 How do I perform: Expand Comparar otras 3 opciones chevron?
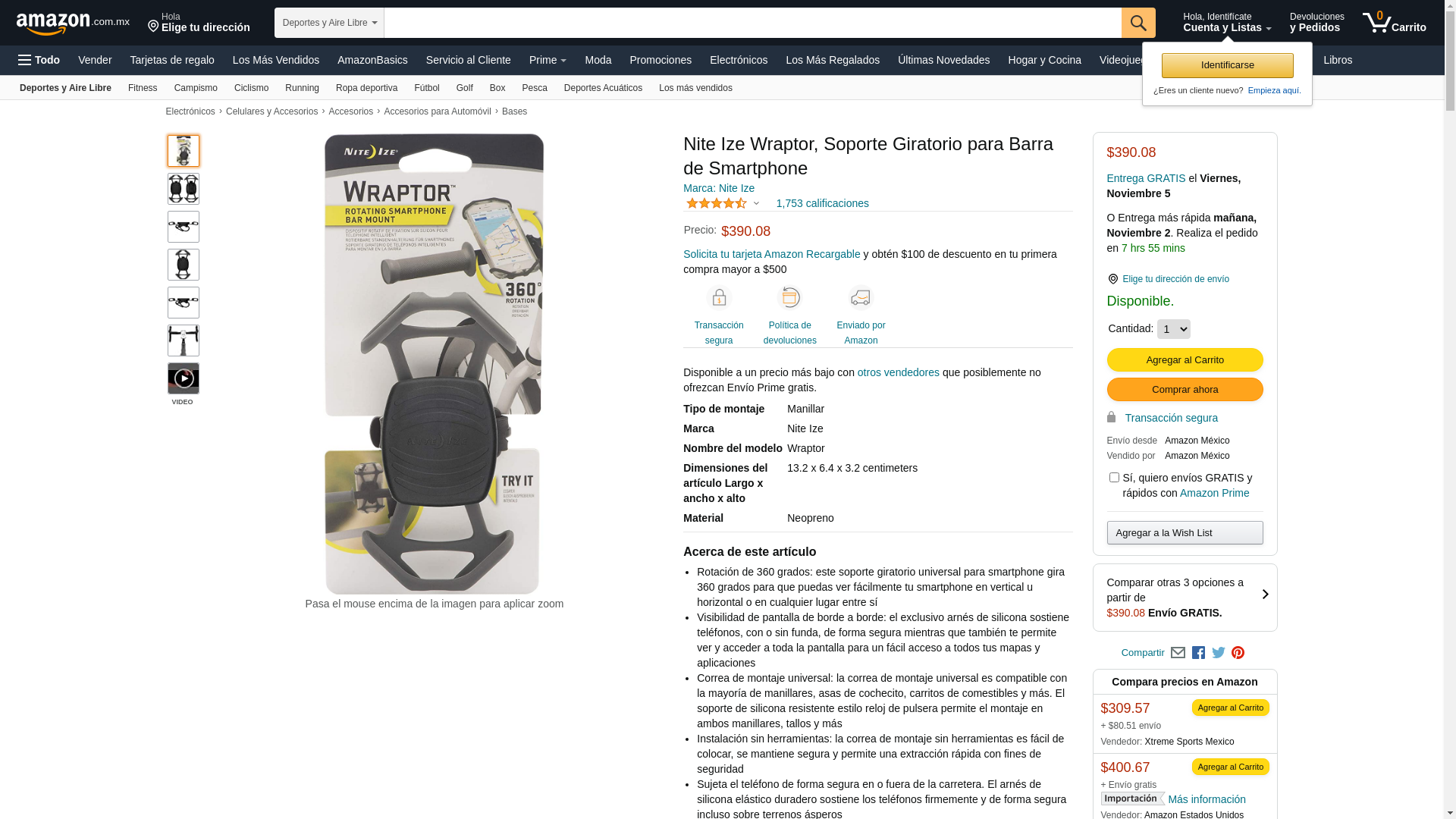tap(1265, 595)
